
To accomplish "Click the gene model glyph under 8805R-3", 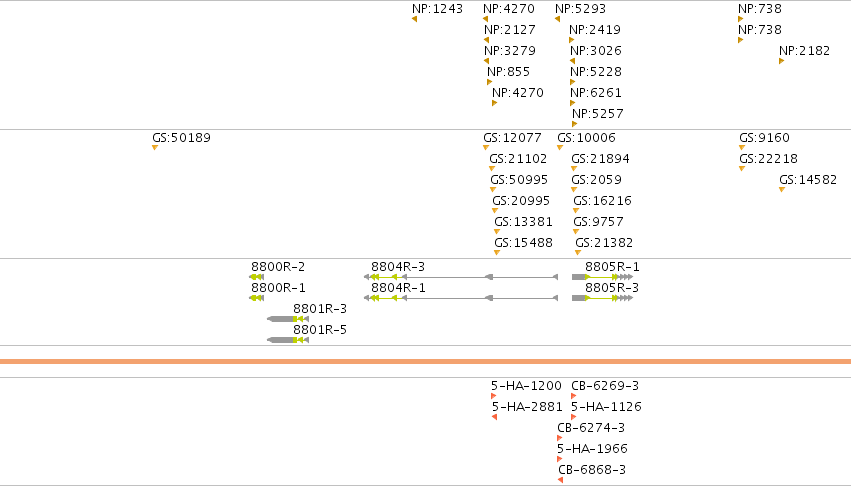I will point(602,298).
